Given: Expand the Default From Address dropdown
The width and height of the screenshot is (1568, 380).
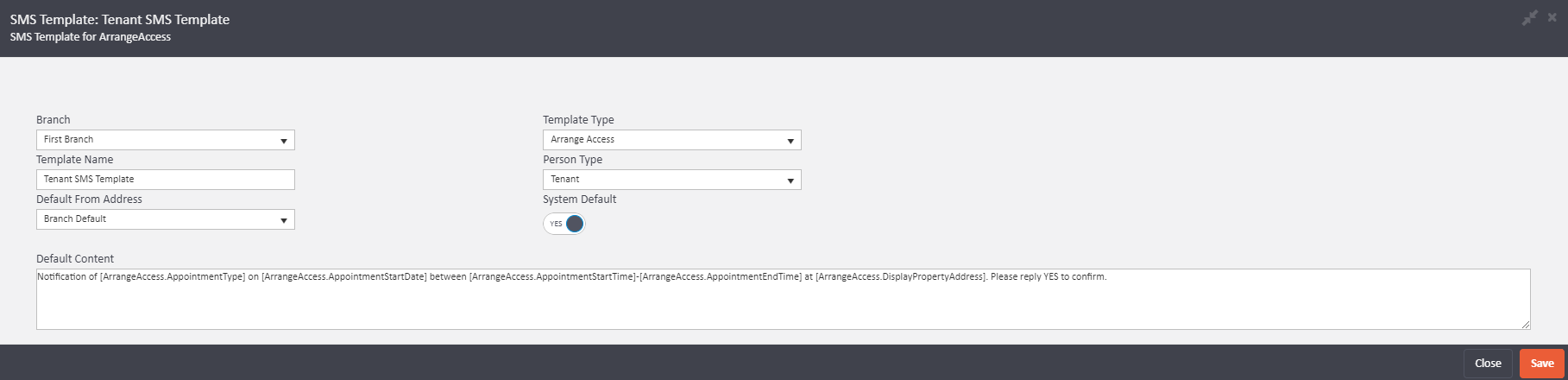Looking at the screenshot, I should pos(165,219).
